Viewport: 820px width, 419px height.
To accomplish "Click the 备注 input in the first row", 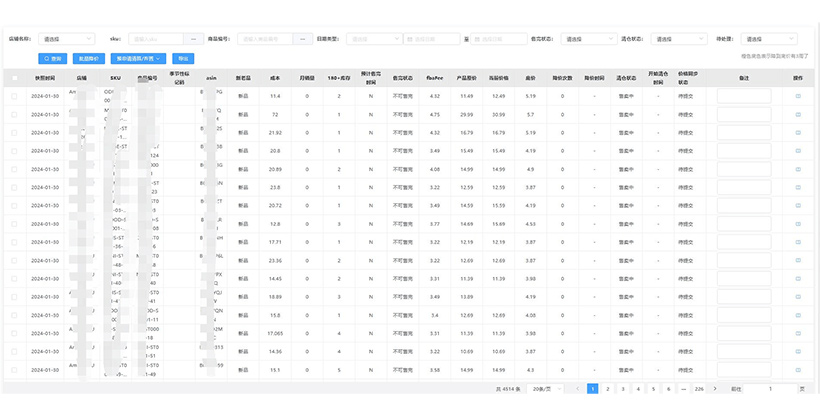I will click(x=743, y=96).
